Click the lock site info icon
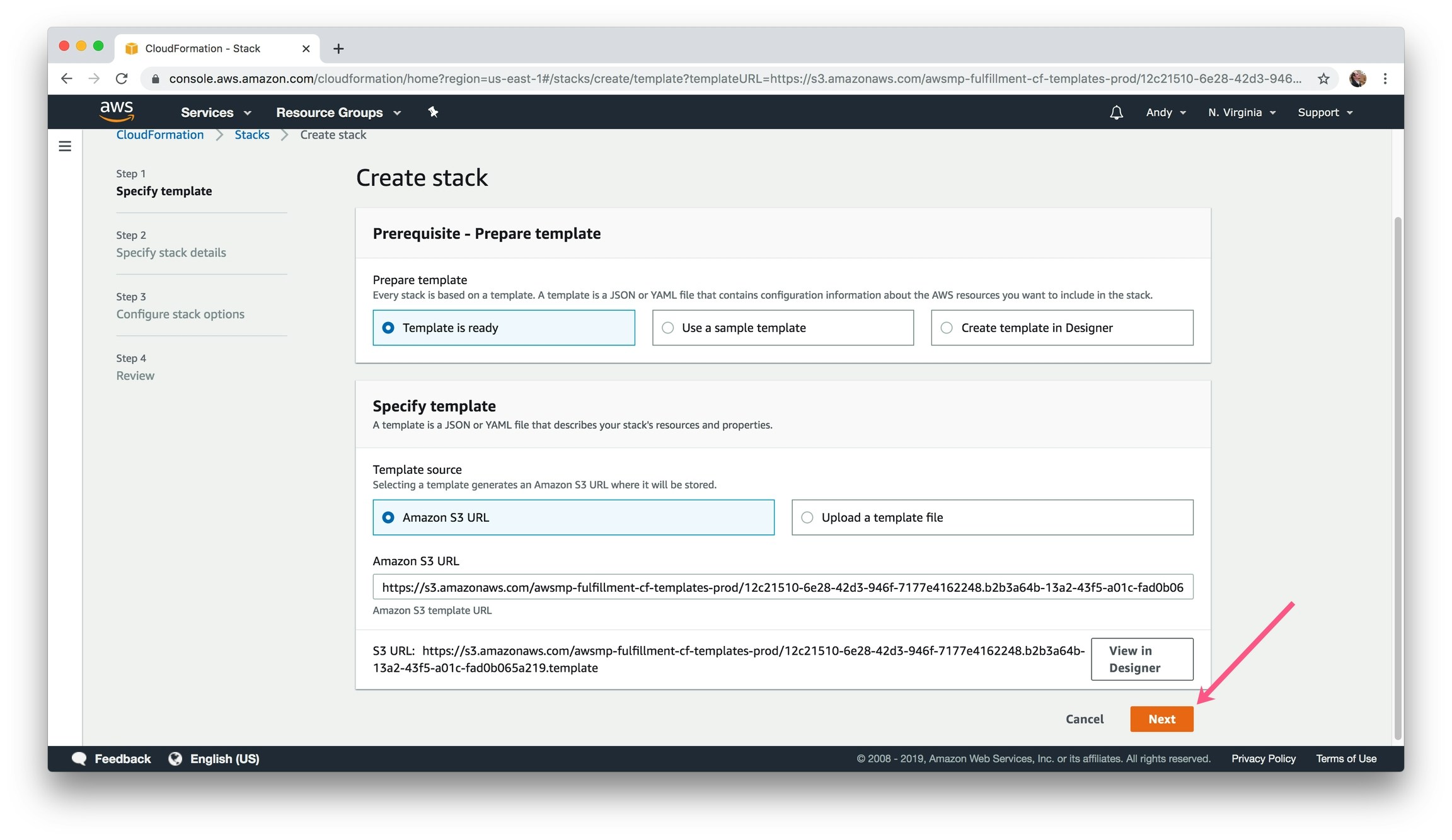Screen dimensions: 1452x840 tap(155, 79)
